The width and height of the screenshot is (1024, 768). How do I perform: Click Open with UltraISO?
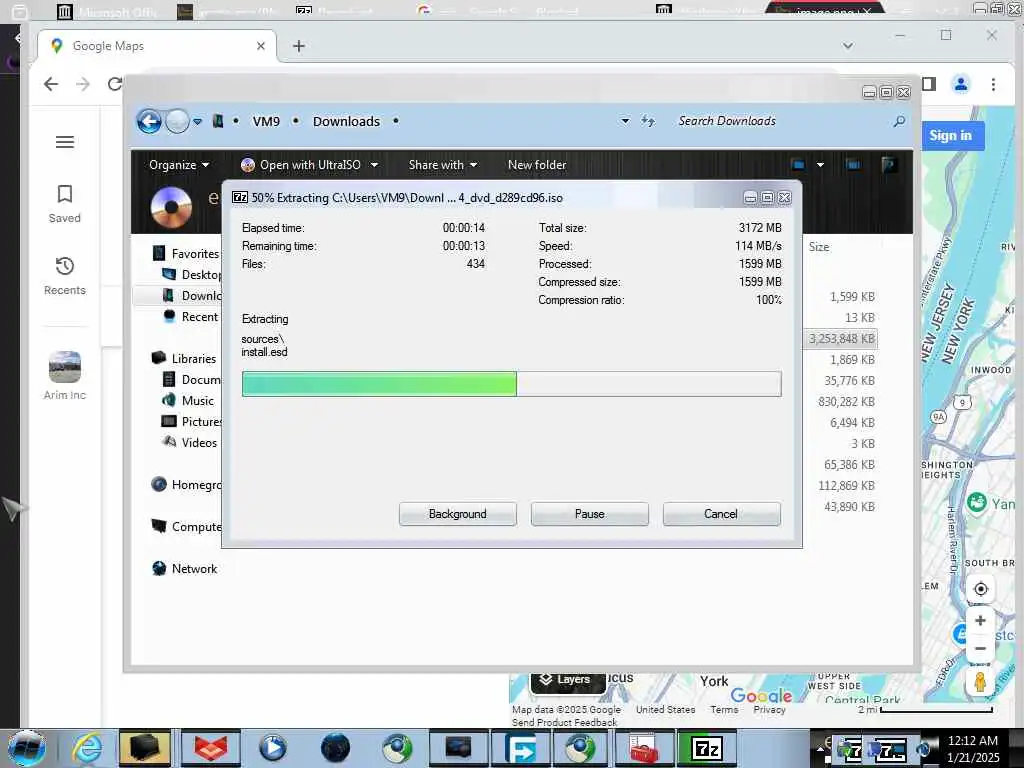point(301,165)
